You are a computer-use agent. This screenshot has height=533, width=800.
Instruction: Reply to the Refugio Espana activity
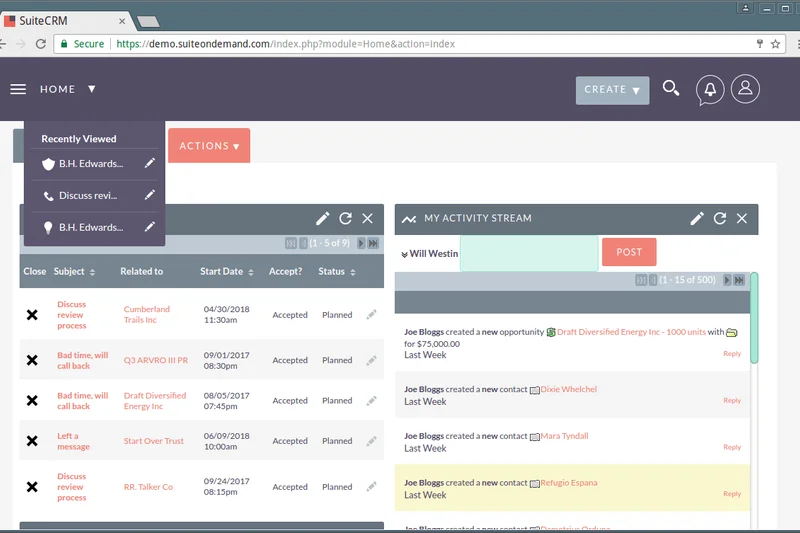click(732, 494)
